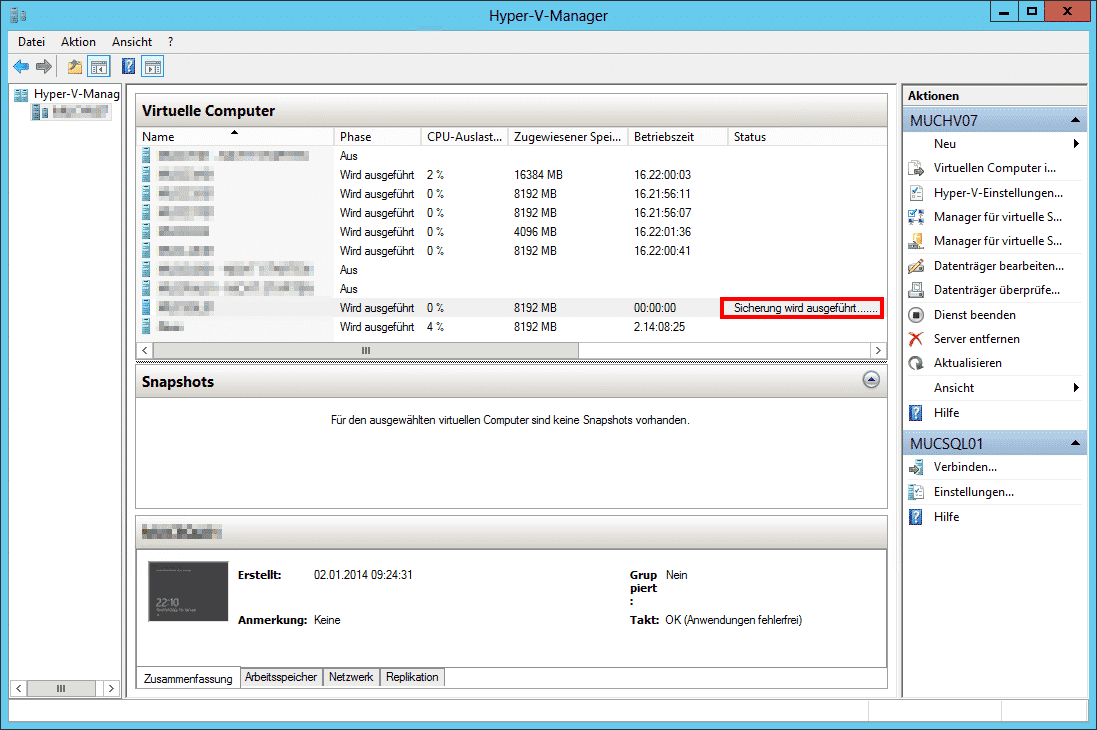Click the Datenträger überprüfen icon
Viewport: 1097px width, 730px height.
[x=916, y=290]
